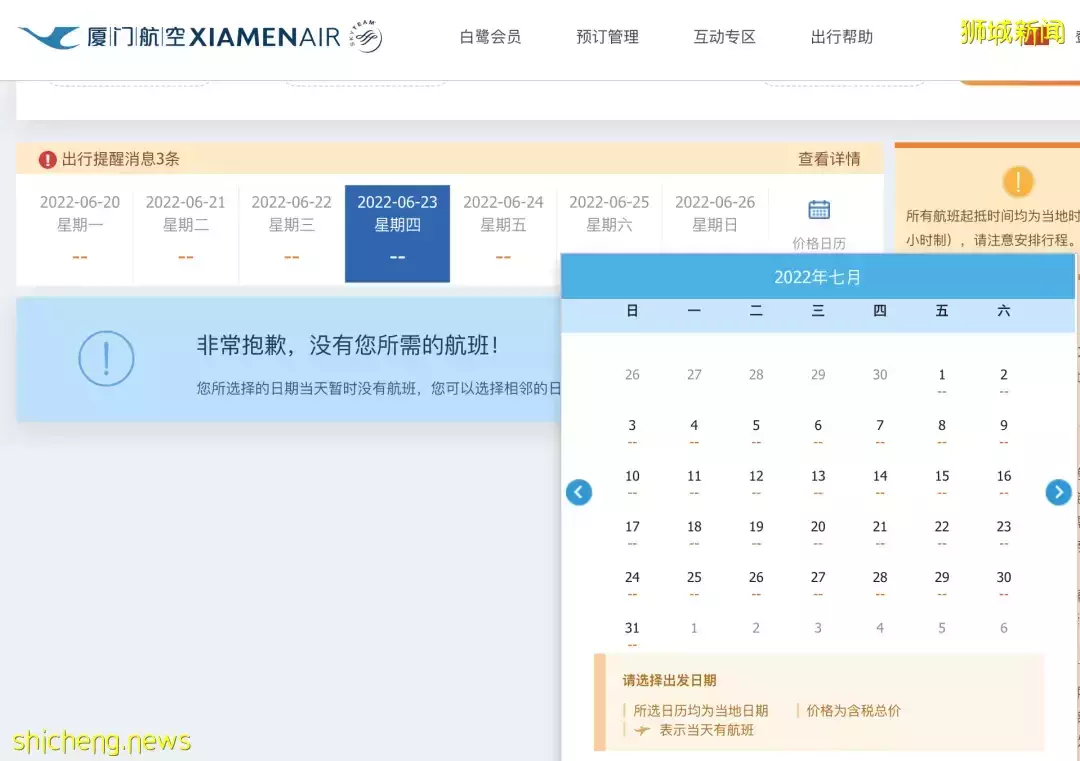This screenshot has height=761, width=1080.
Task: Advance to the next month with right arrow
Action: coord(1058,492)
